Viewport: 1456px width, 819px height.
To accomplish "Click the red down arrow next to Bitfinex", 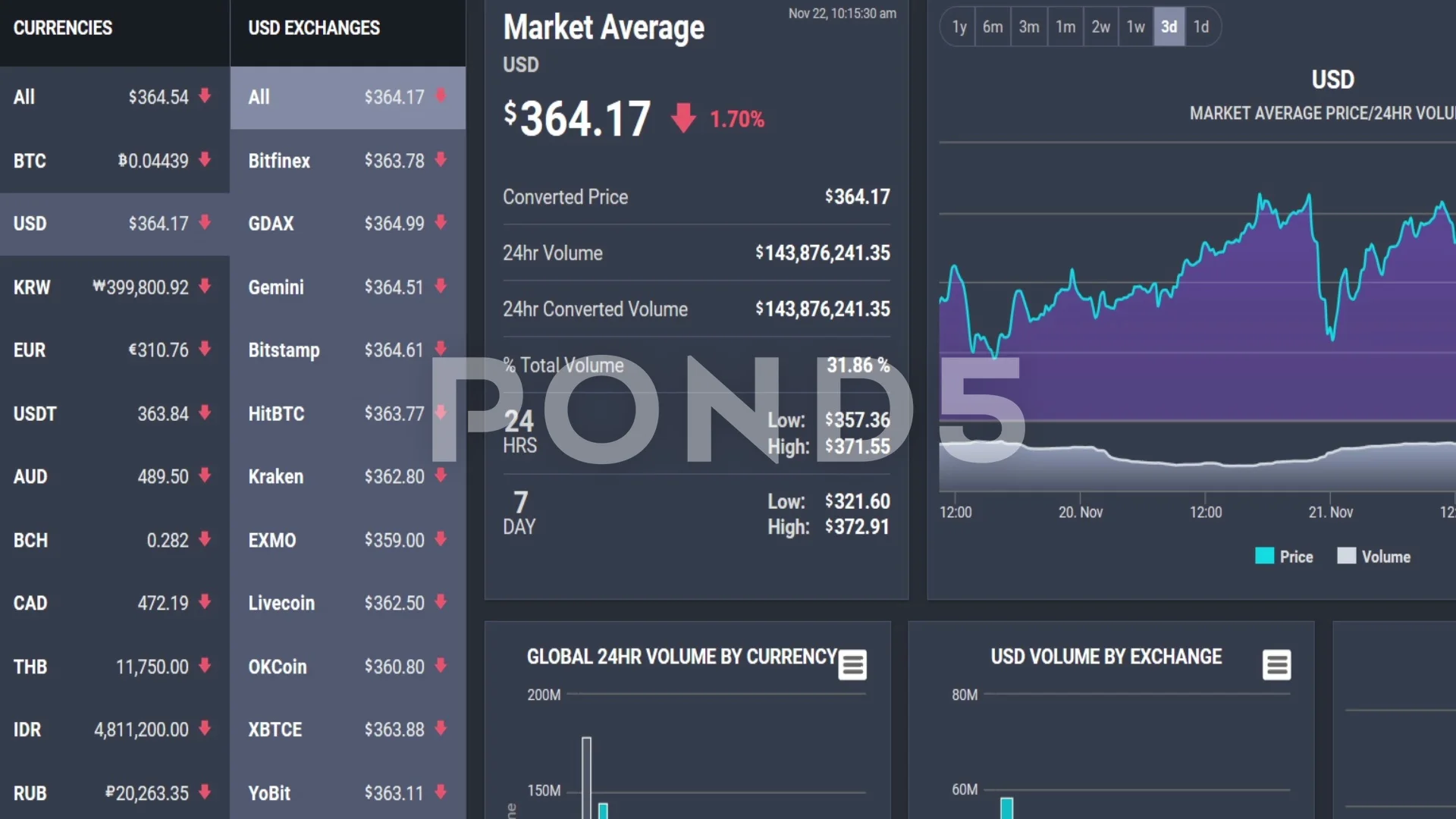I will tap(443, 160).
